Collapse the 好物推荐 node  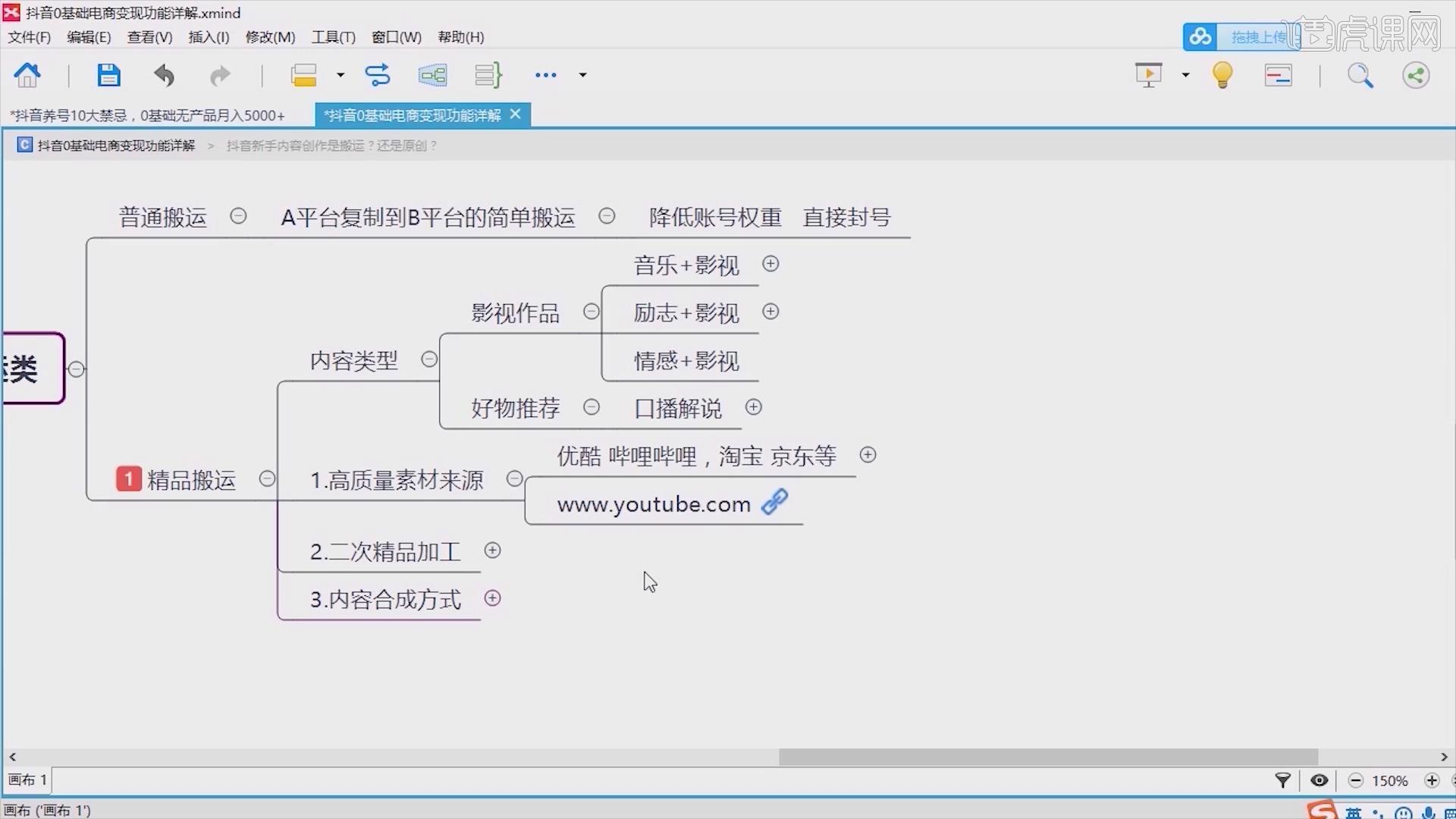[591, 407]
